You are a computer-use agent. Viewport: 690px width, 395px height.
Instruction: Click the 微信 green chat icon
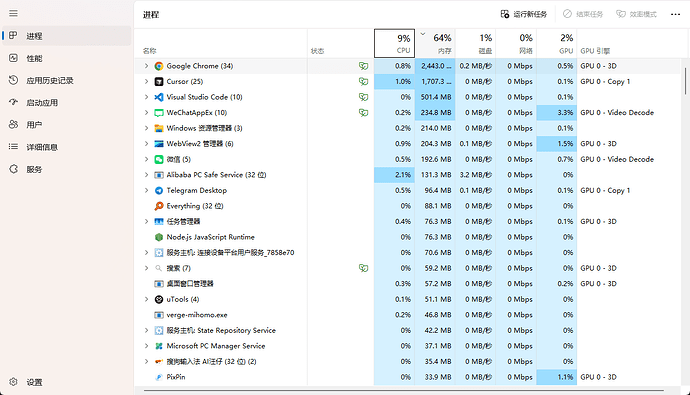click(x=159, y=159)
